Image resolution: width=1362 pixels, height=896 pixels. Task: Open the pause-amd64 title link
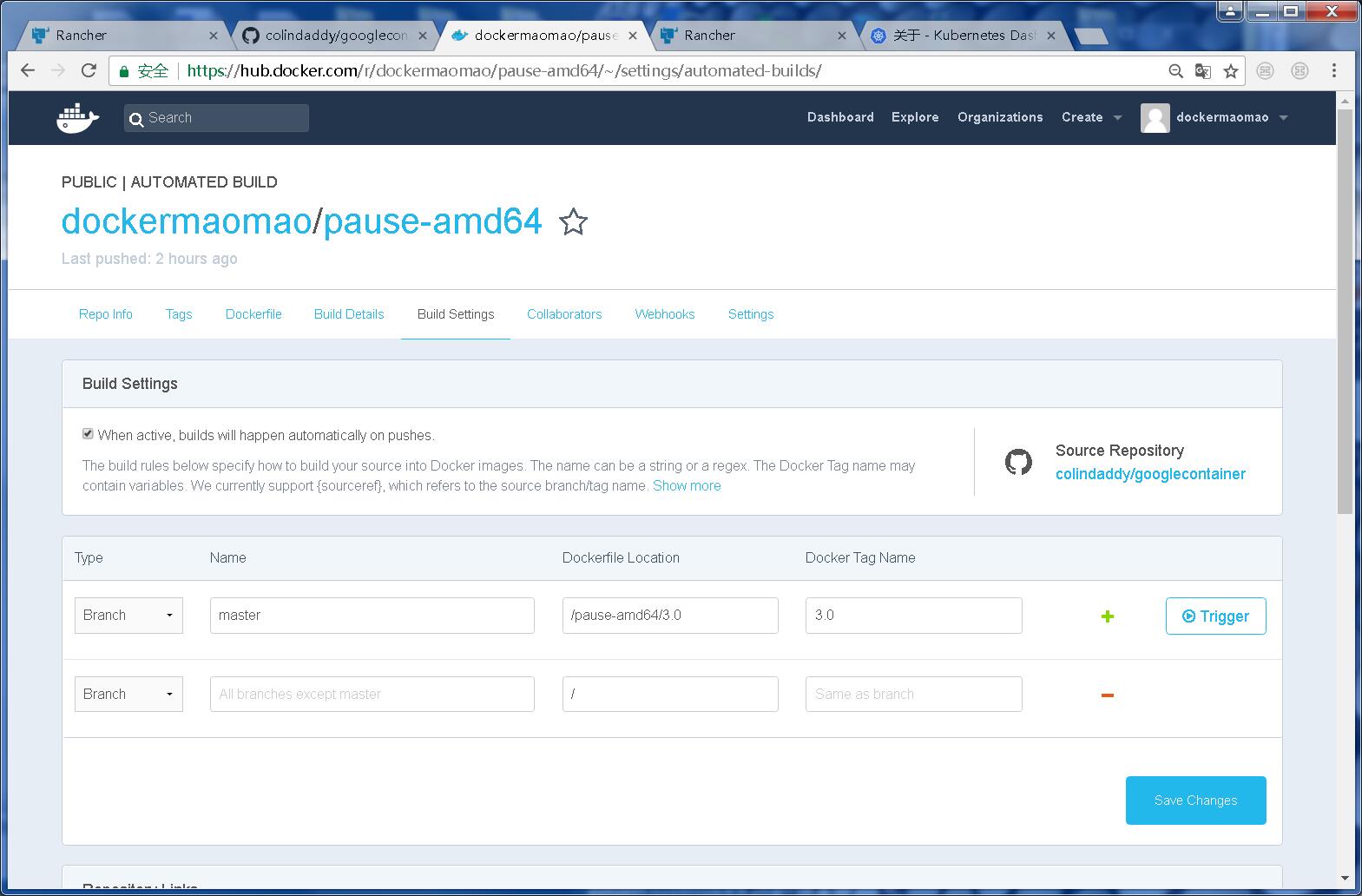(432, 221)
